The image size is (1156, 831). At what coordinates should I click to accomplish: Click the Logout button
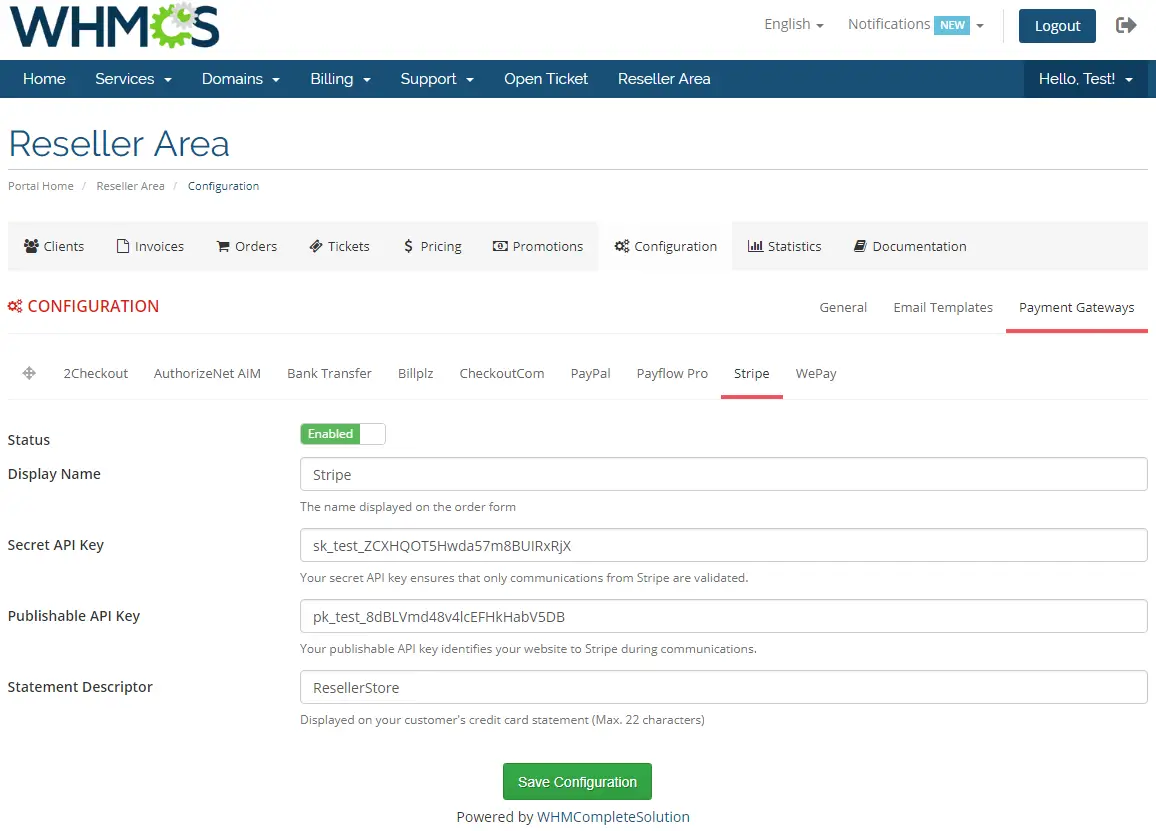(x=1057, y=26)
